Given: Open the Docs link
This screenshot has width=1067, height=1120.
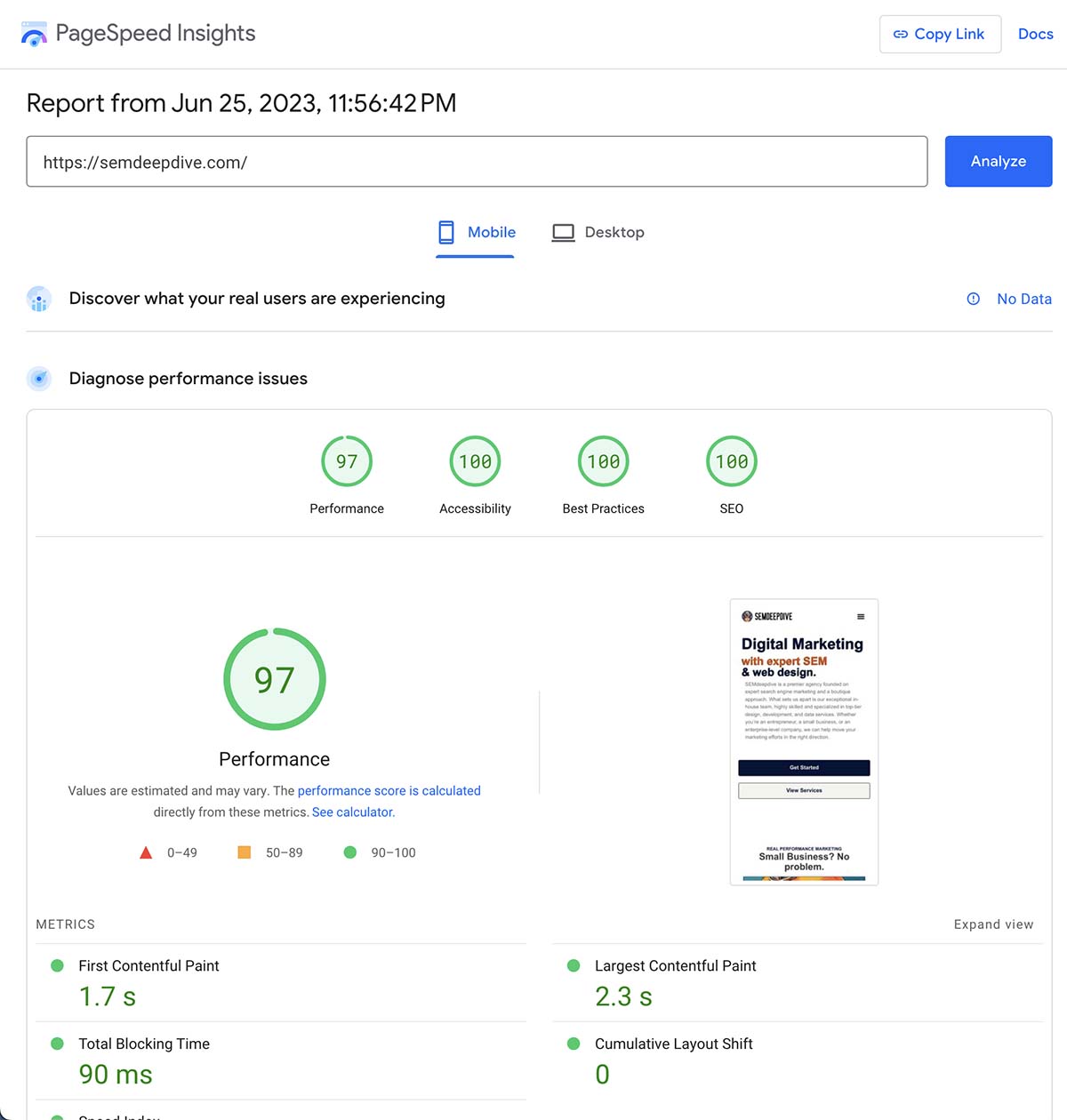Looking at the screenshot, I should [x=1035, y=34].
